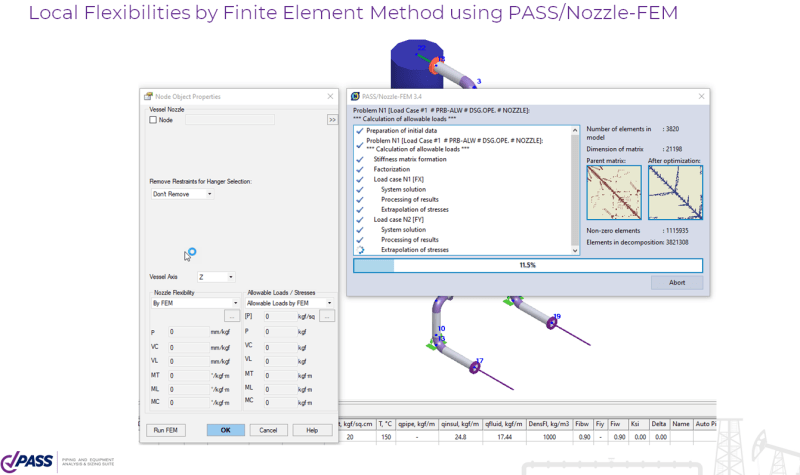Viewport: 800px width, 475px height.
Task: Select 'Load case N1 [FX]' log row
Action: (398, 180)
